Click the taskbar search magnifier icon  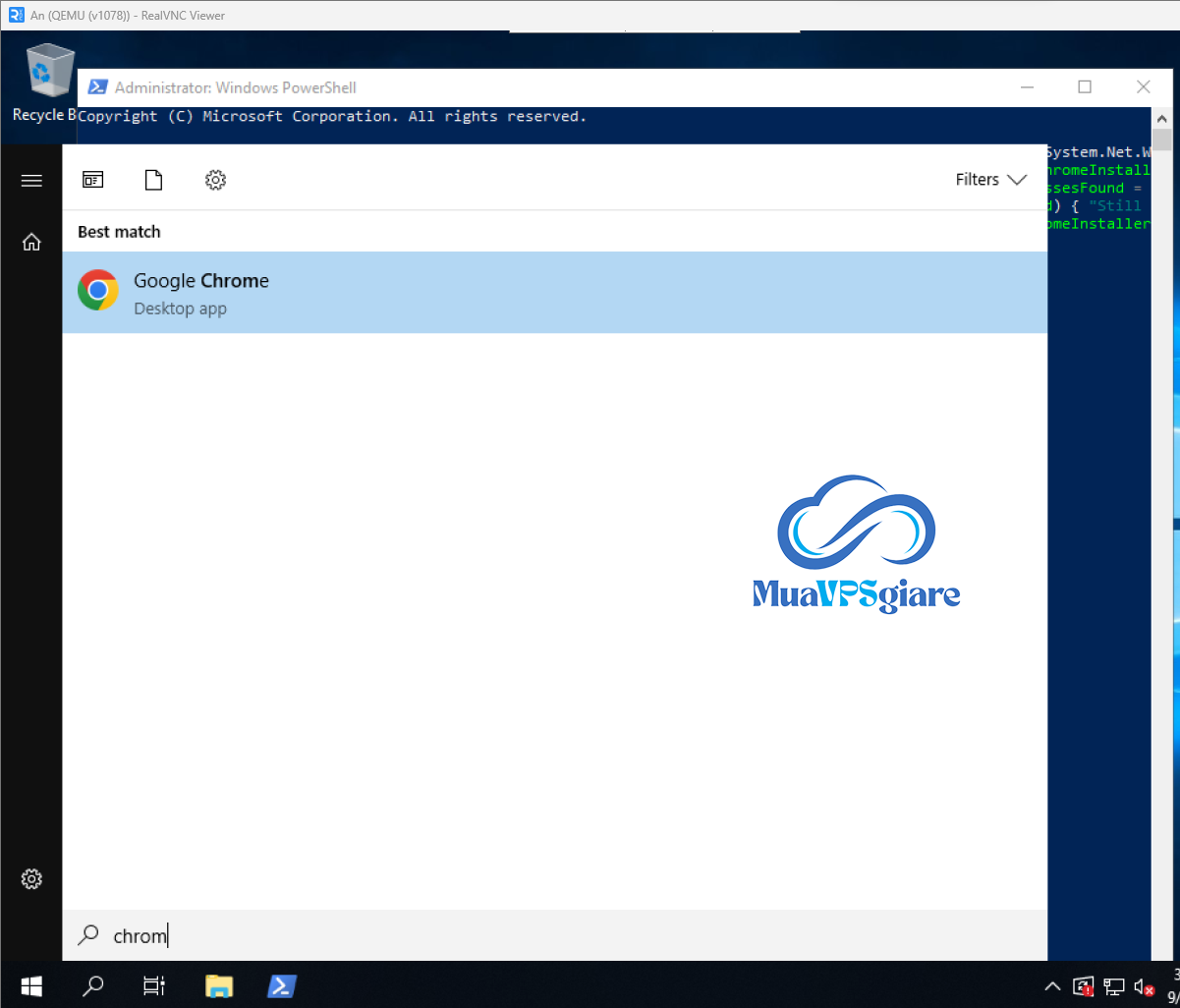coord(93,985)
